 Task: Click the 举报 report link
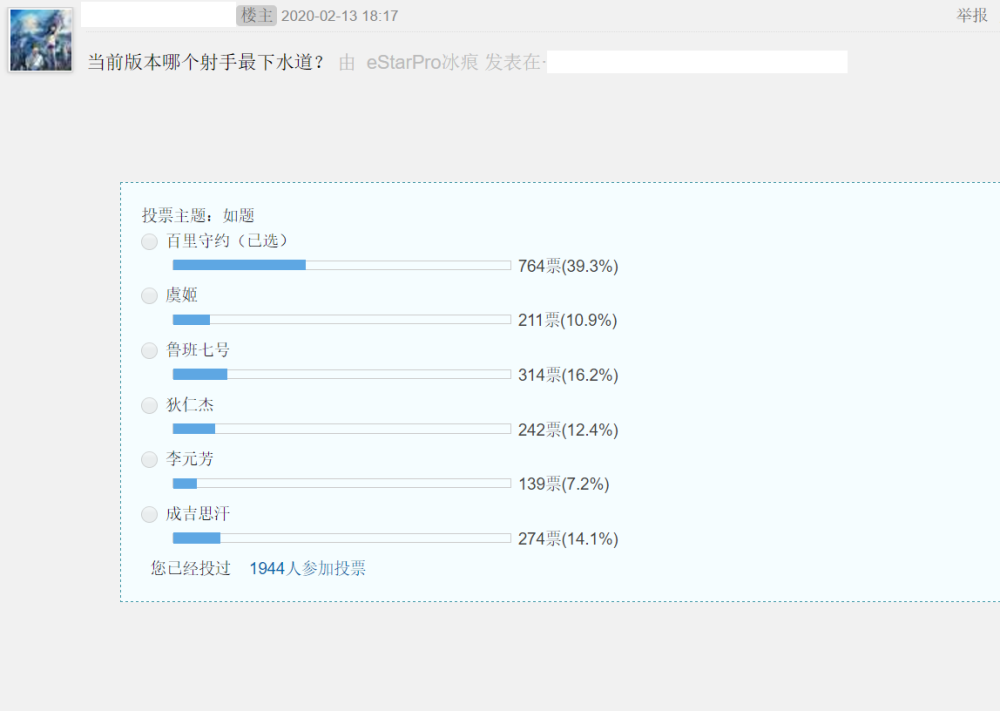click(x=972, y=16)
